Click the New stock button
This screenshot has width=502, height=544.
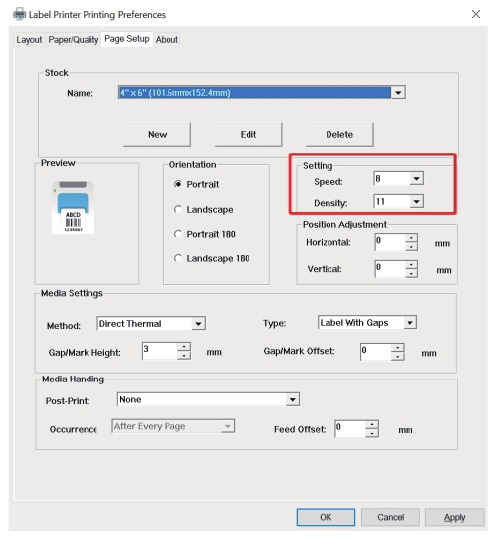point(157,134)
